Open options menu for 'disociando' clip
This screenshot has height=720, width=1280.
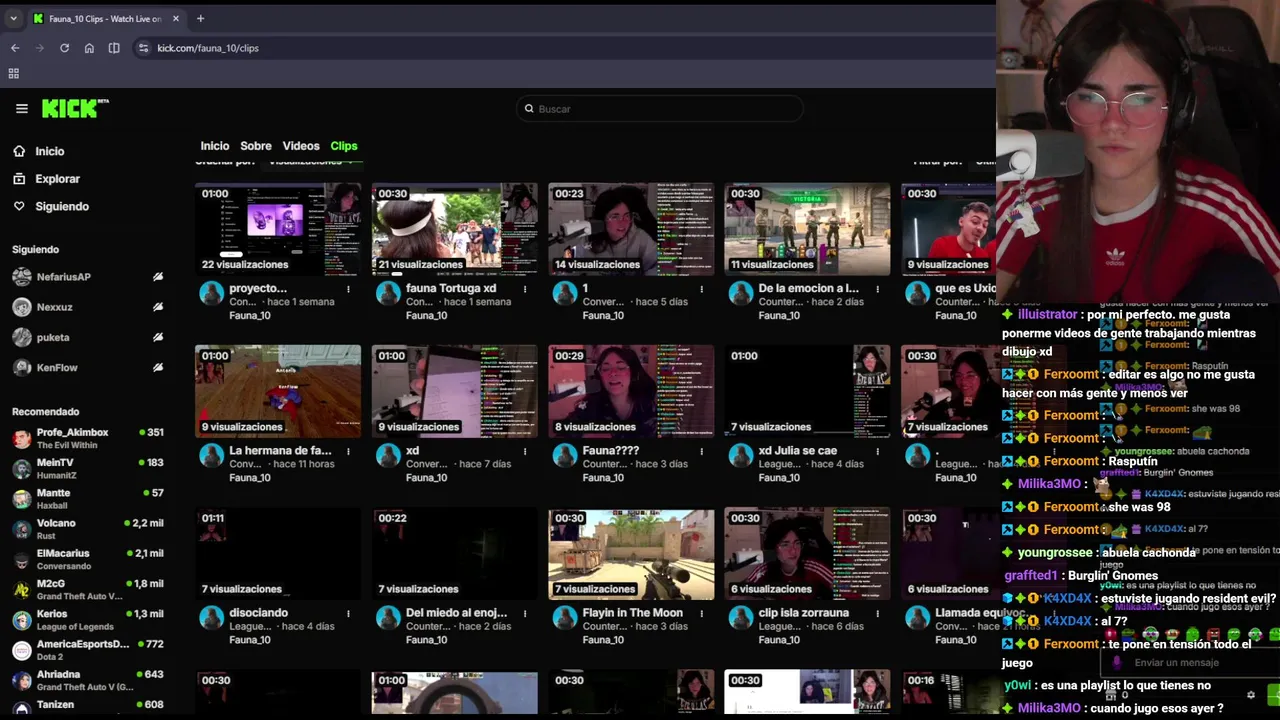pyautogui.click(x=349, y=613)
